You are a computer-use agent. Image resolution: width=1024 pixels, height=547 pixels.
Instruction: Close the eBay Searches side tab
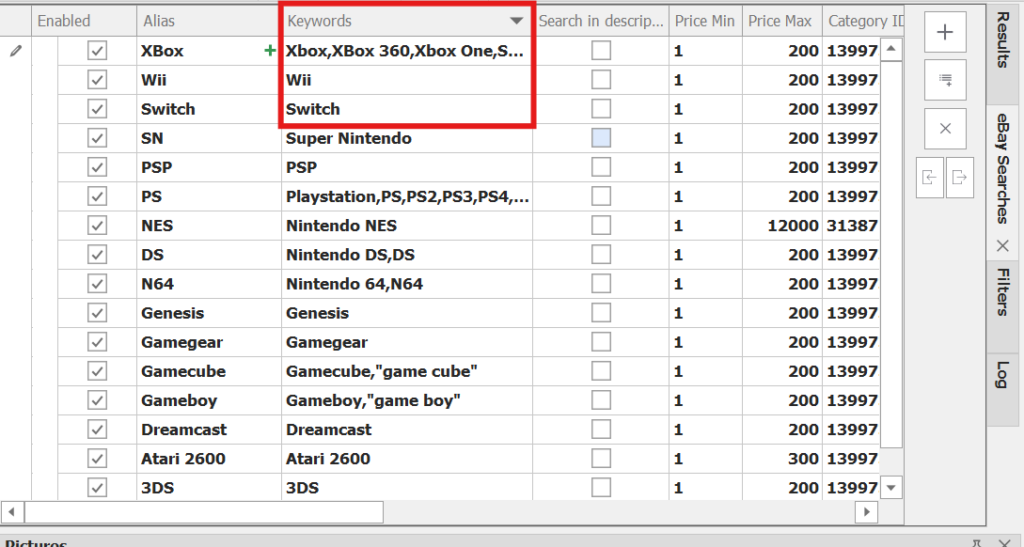coord(1002,246)
